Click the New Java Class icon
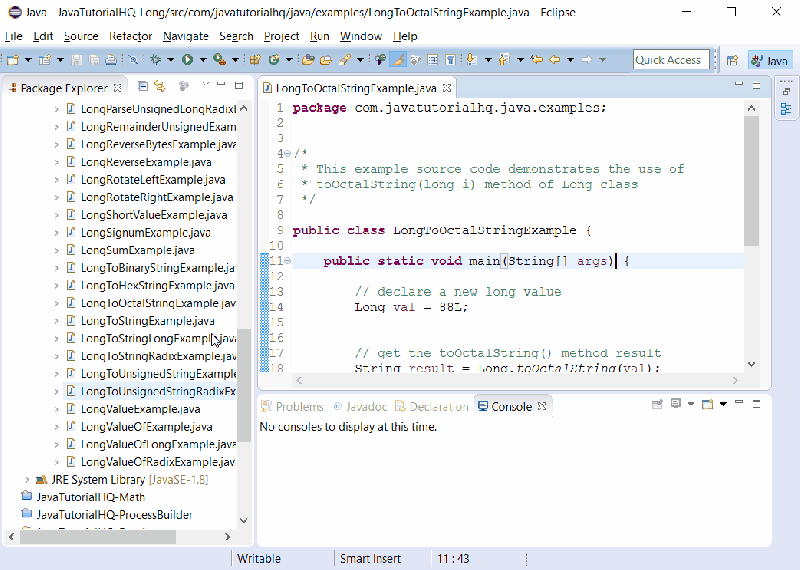Viewport: 800px width, 570px height. (x=274, y=60)
